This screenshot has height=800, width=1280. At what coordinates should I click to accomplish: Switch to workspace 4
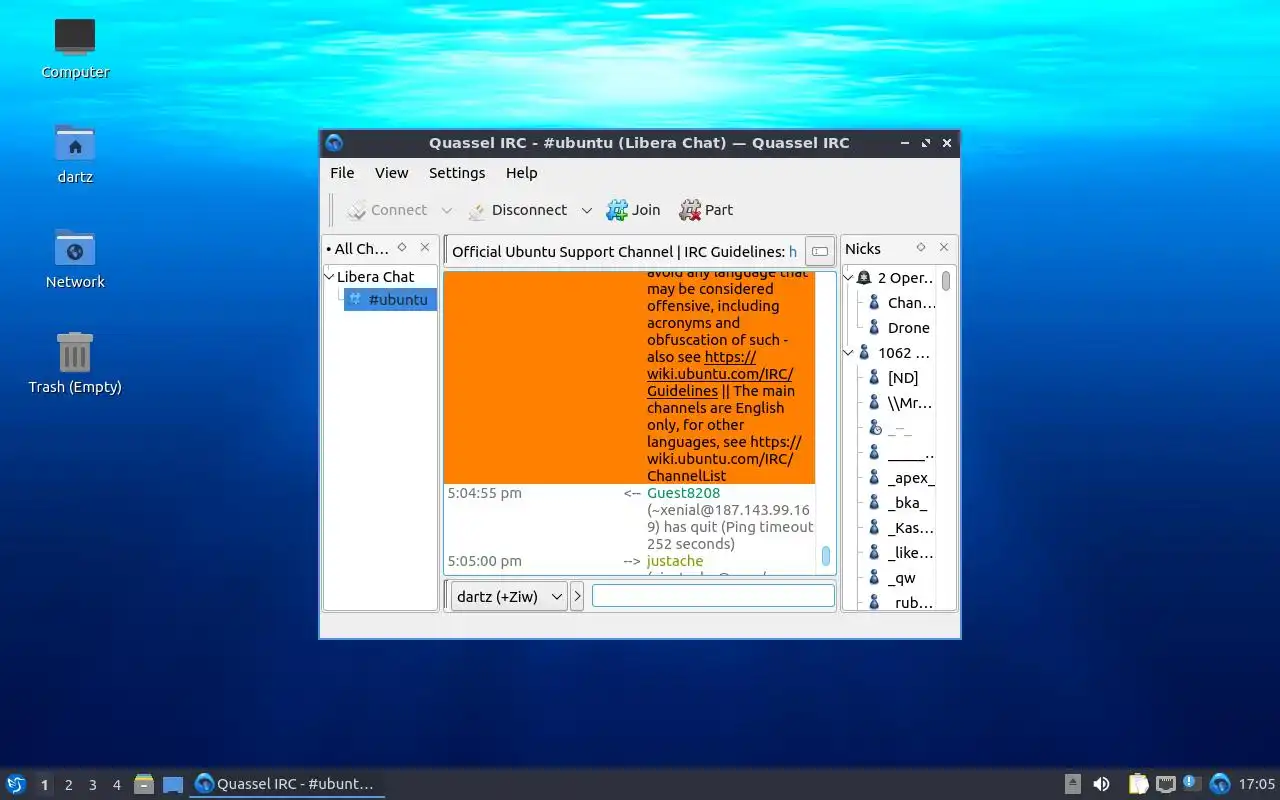[x=116, y=785]
